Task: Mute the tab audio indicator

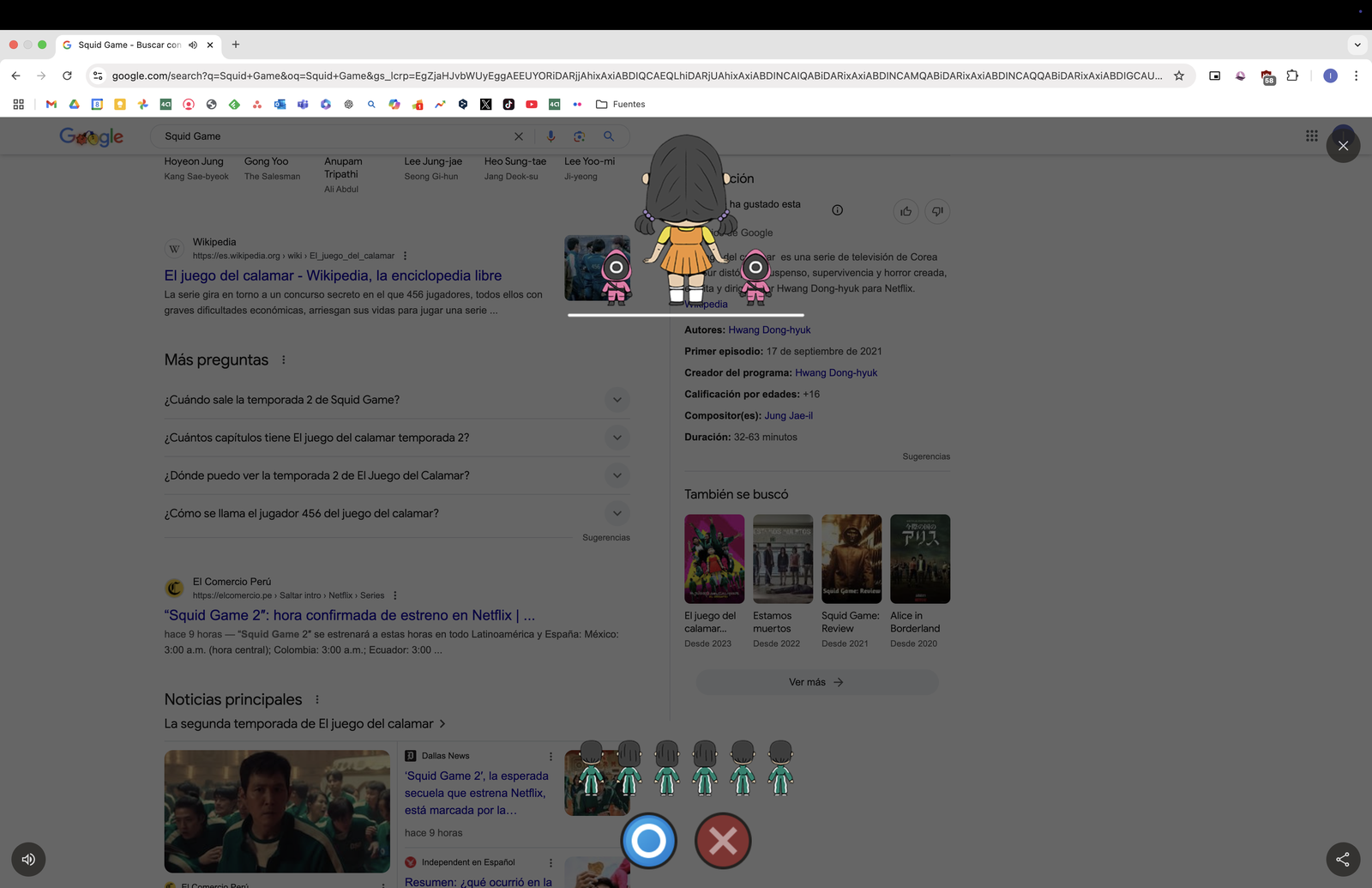Action: click(x=193, y=45)
